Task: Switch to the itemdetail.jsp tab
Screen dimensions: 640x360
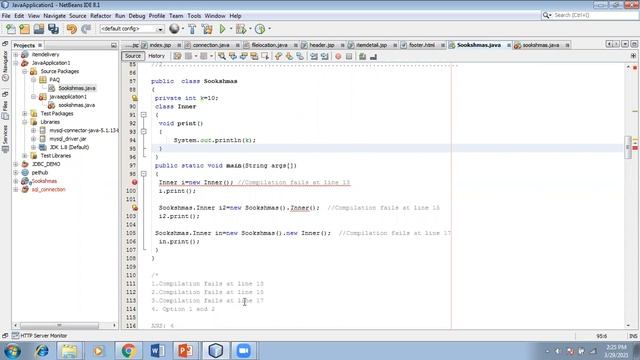Action: (371, 45)
